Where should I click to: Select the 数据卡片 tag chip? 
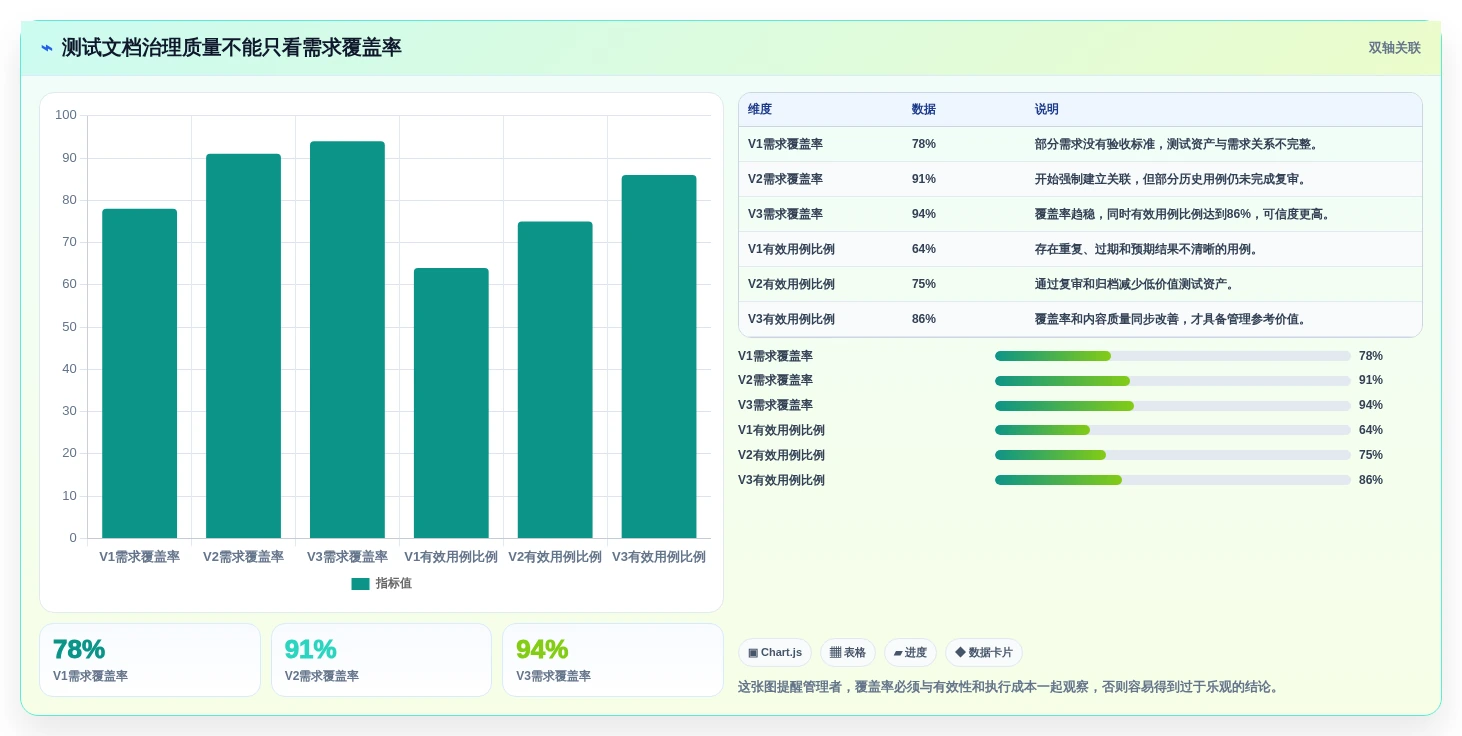click(x=984, y=653)
